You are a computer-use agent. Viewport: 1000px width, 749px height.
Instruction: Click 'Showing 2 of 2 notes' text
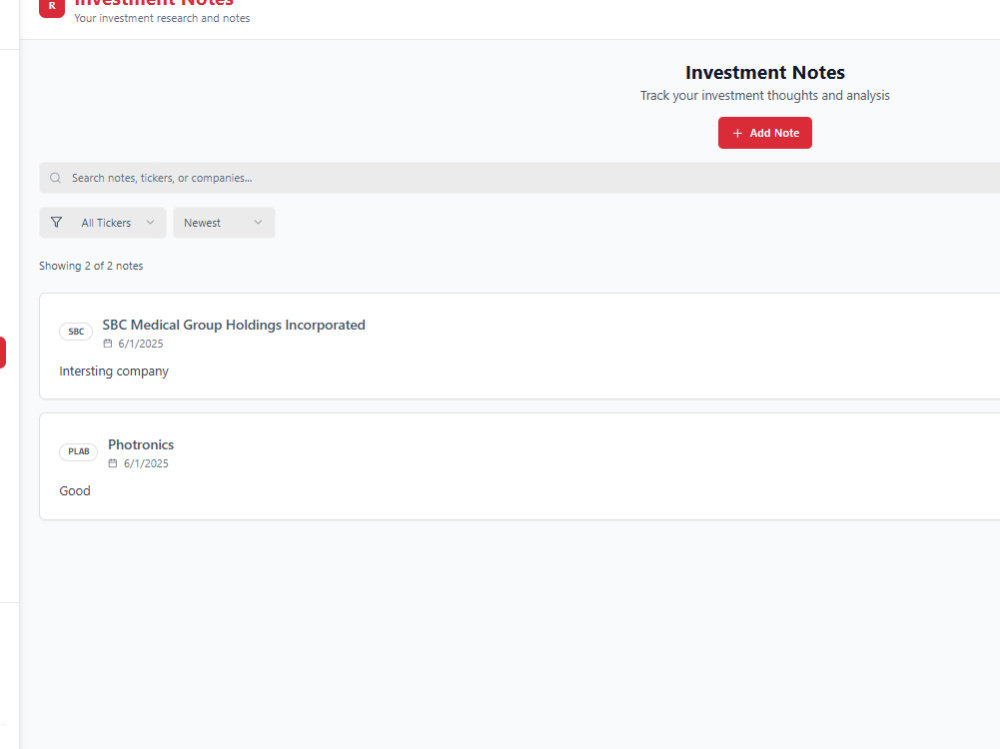91,266
